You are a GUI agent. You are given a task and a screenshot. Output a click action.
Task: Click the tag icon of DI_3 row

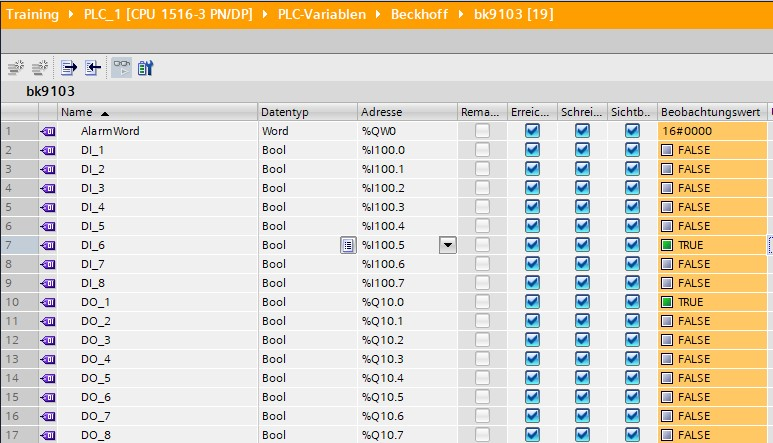point(48,188)
